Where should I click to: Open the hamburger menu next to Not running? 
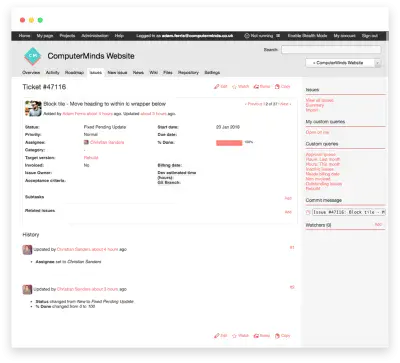coord(278,36)
